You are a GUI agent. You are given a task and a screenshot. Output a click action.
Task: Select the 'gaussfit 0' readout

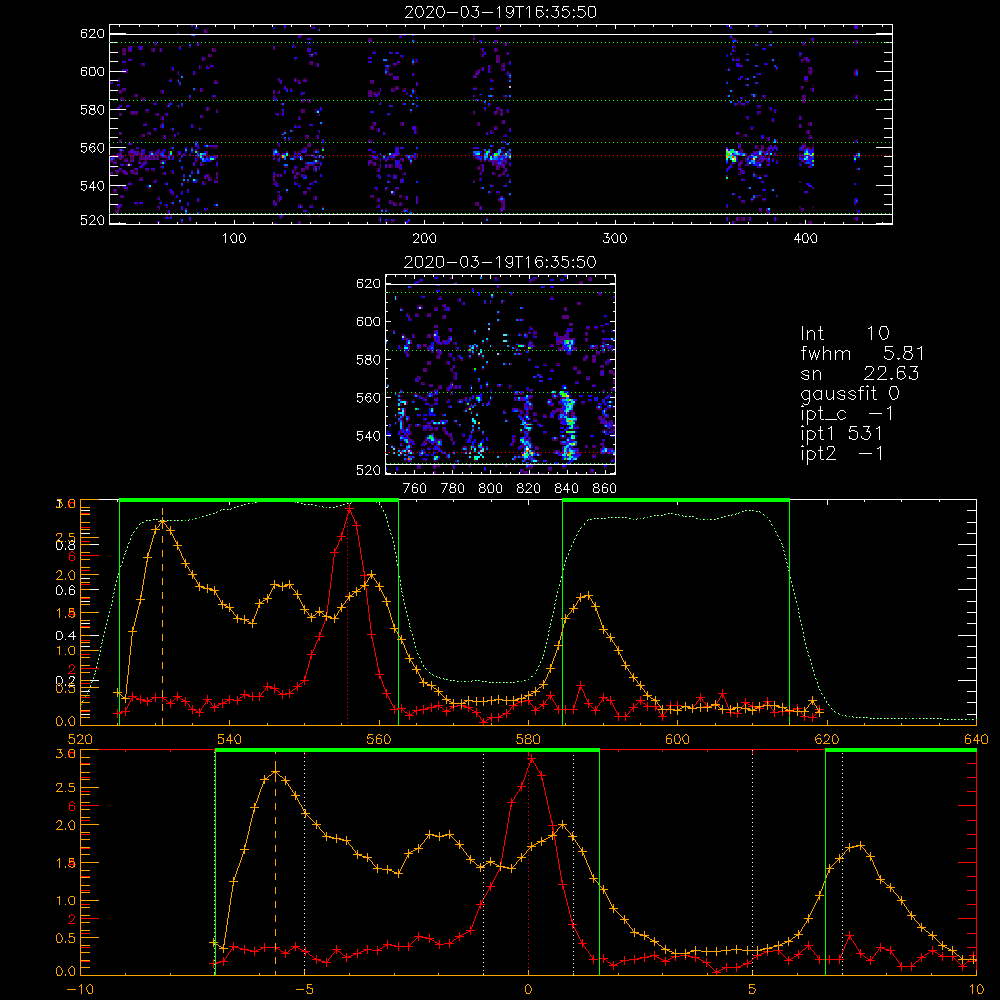pyautogui.click(x=849, y=393)
